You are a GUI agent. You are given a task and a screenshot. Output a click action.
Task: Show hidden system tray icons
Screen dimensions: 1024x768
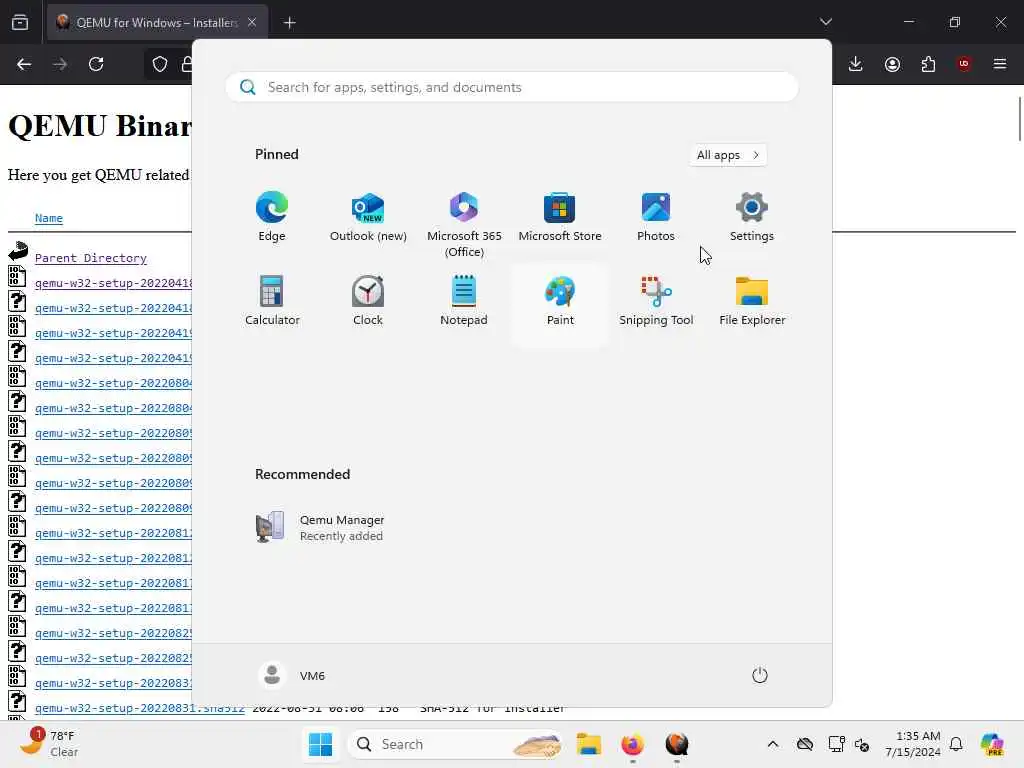[773, 744]
